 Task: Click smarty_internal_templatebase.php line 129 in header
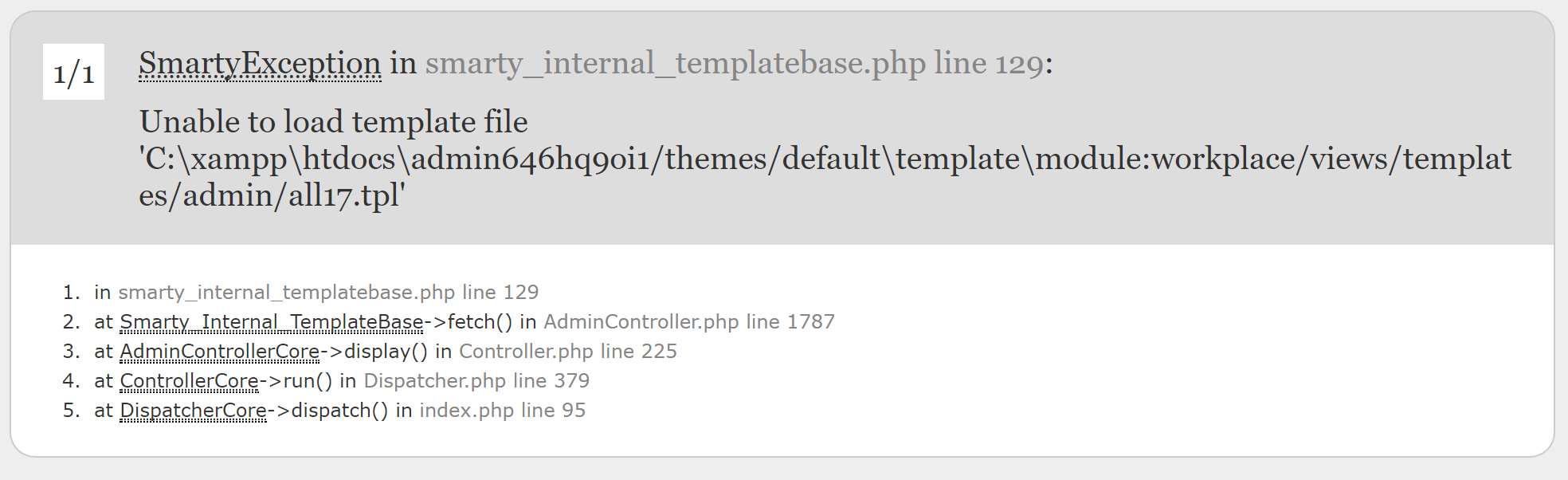pyautogui.click(x=734, y=64)
